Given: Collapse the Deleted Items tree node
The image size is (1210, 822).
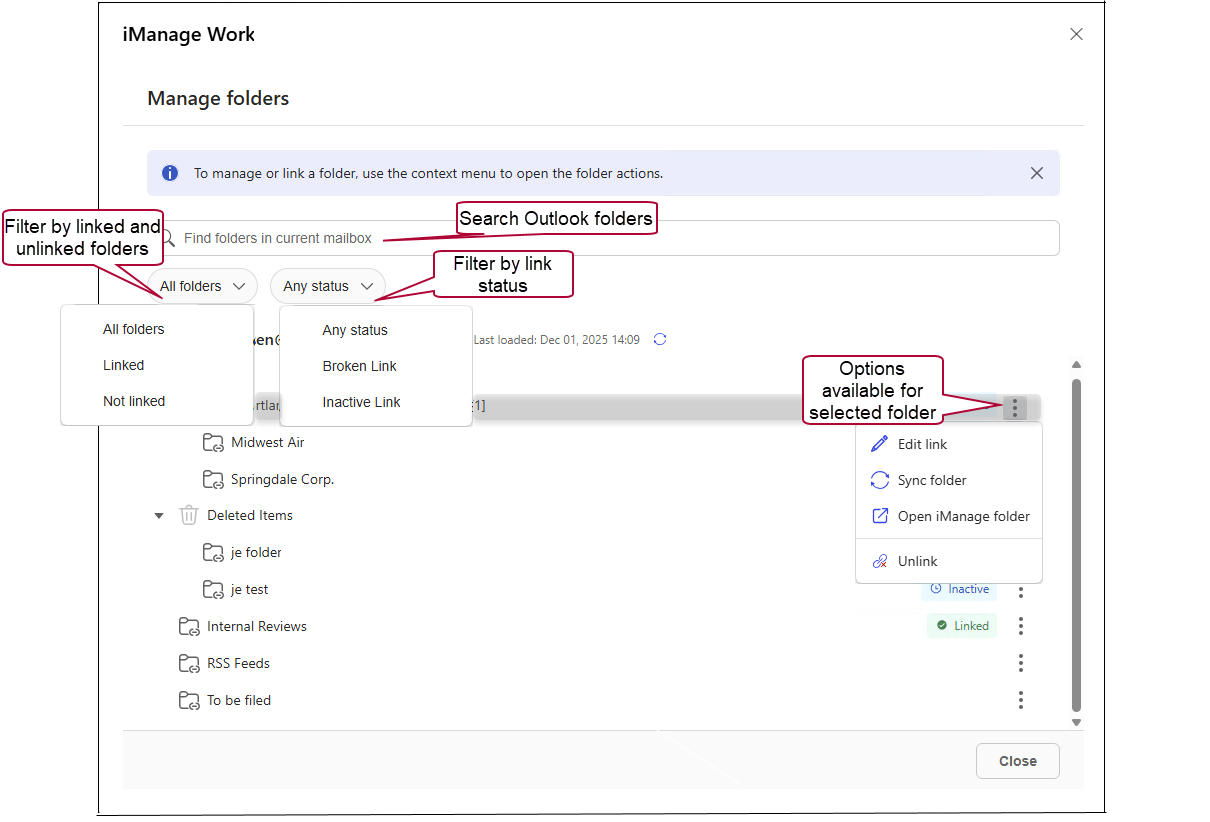Looking at the screenshot, I should pos(159,516).
